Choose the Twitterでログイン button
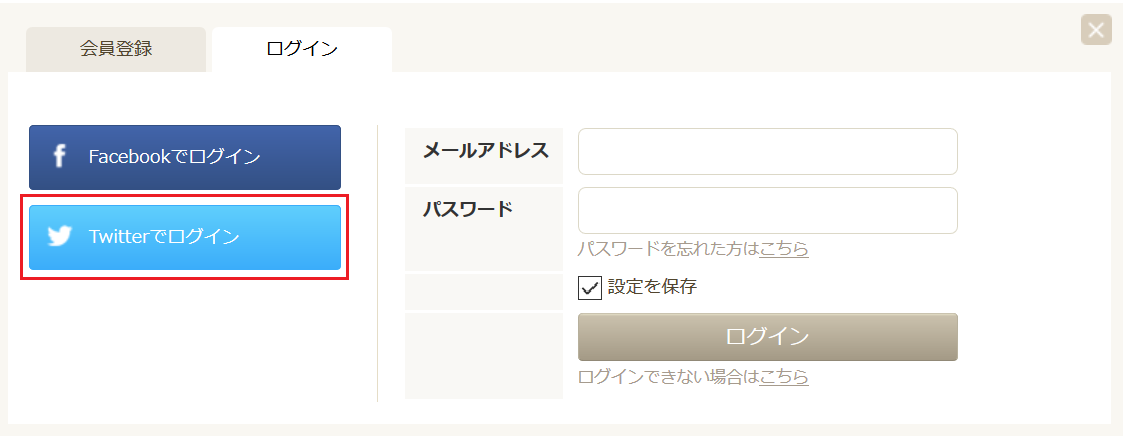Viewport: 1128px width, 441px height. [x=185, y=237]
